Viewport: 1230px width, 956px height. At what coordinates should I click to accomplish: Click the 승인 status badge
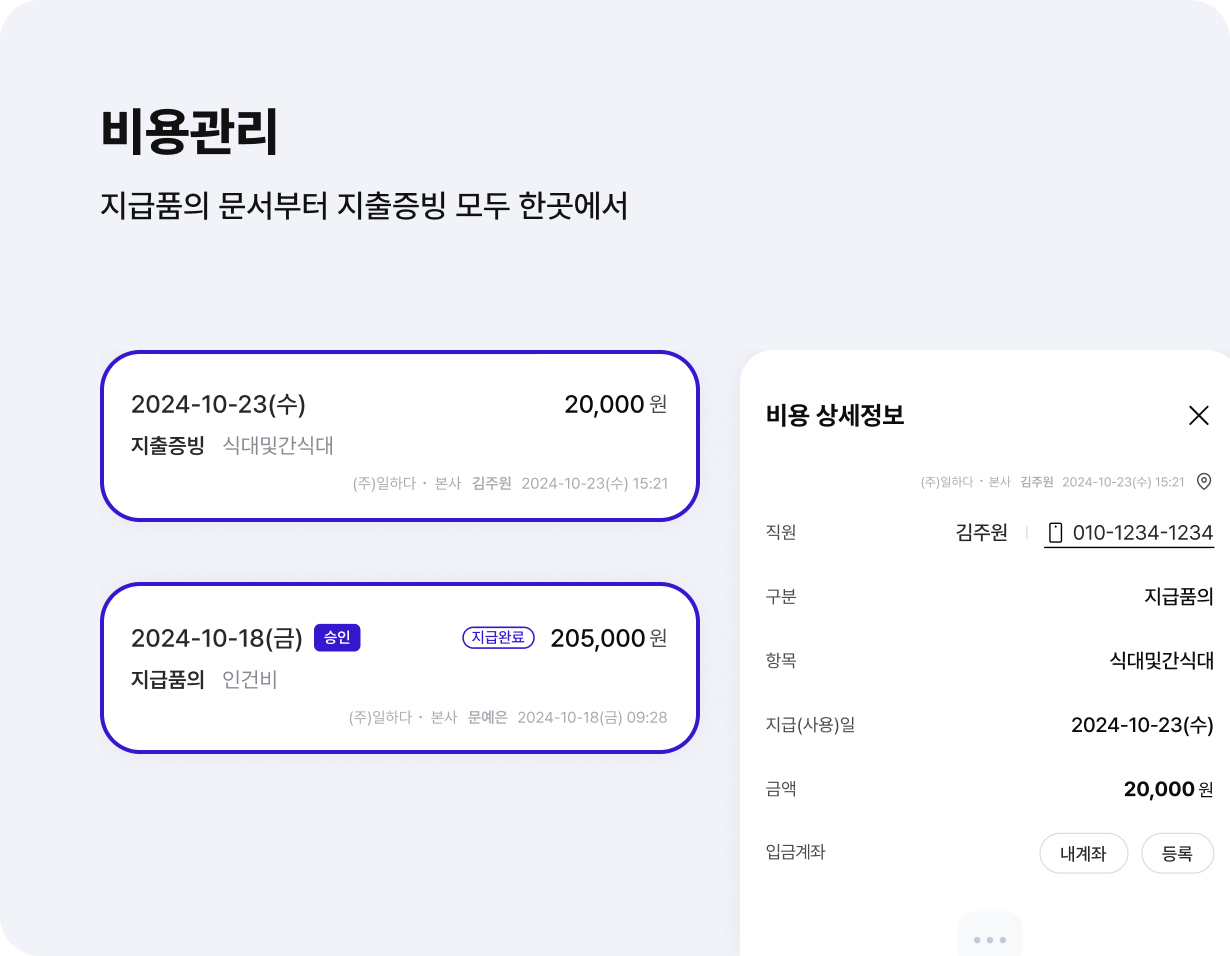point(337,637)
